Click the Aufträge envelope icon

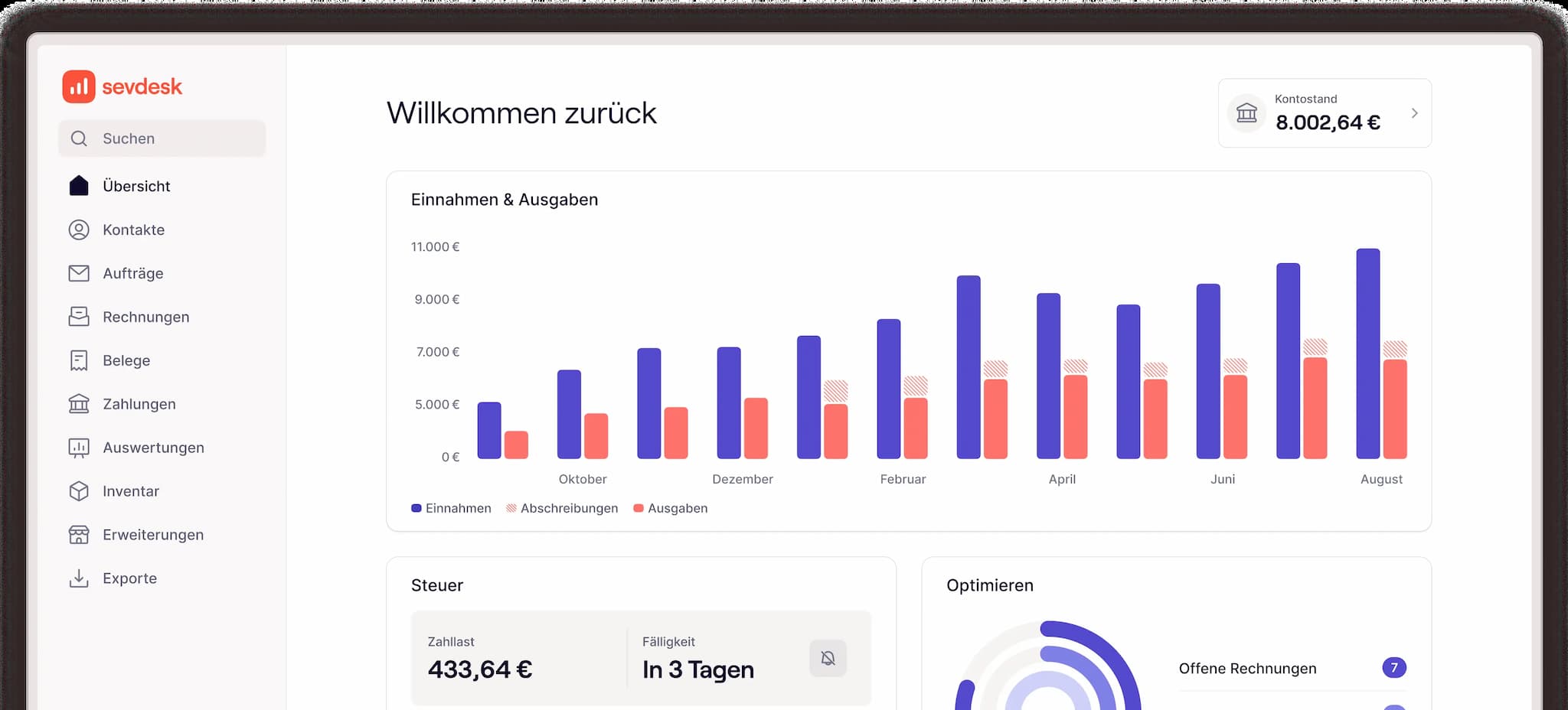click(x=79, y=273)
